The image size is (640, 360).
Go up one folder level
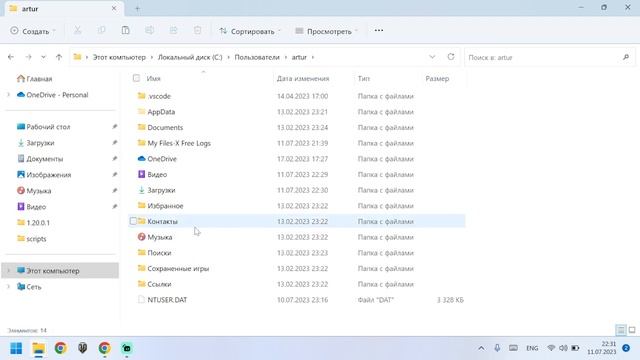tap(59, 57)
